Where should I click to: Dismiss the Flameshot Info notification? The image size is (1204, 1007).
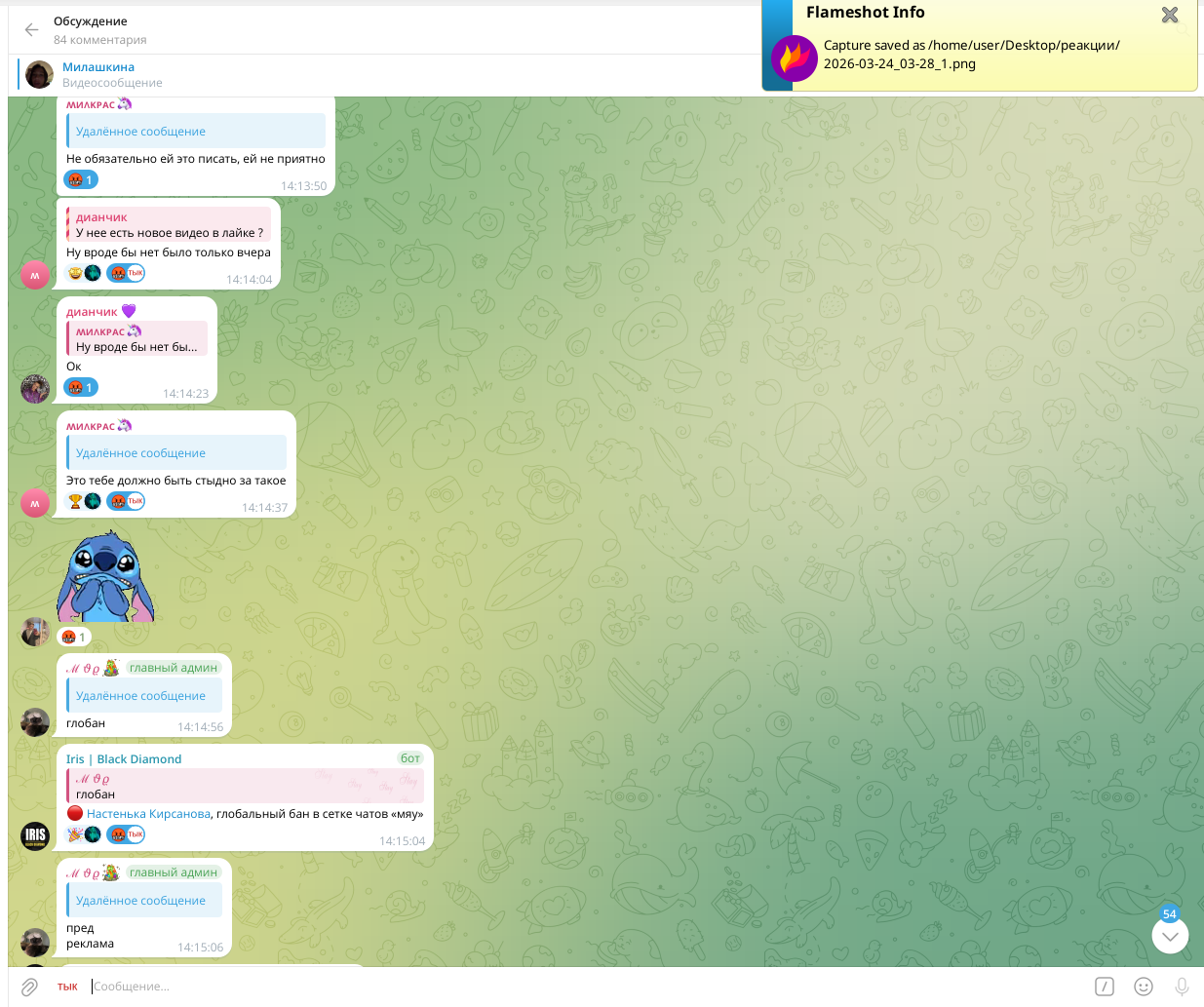[1170, 15]
